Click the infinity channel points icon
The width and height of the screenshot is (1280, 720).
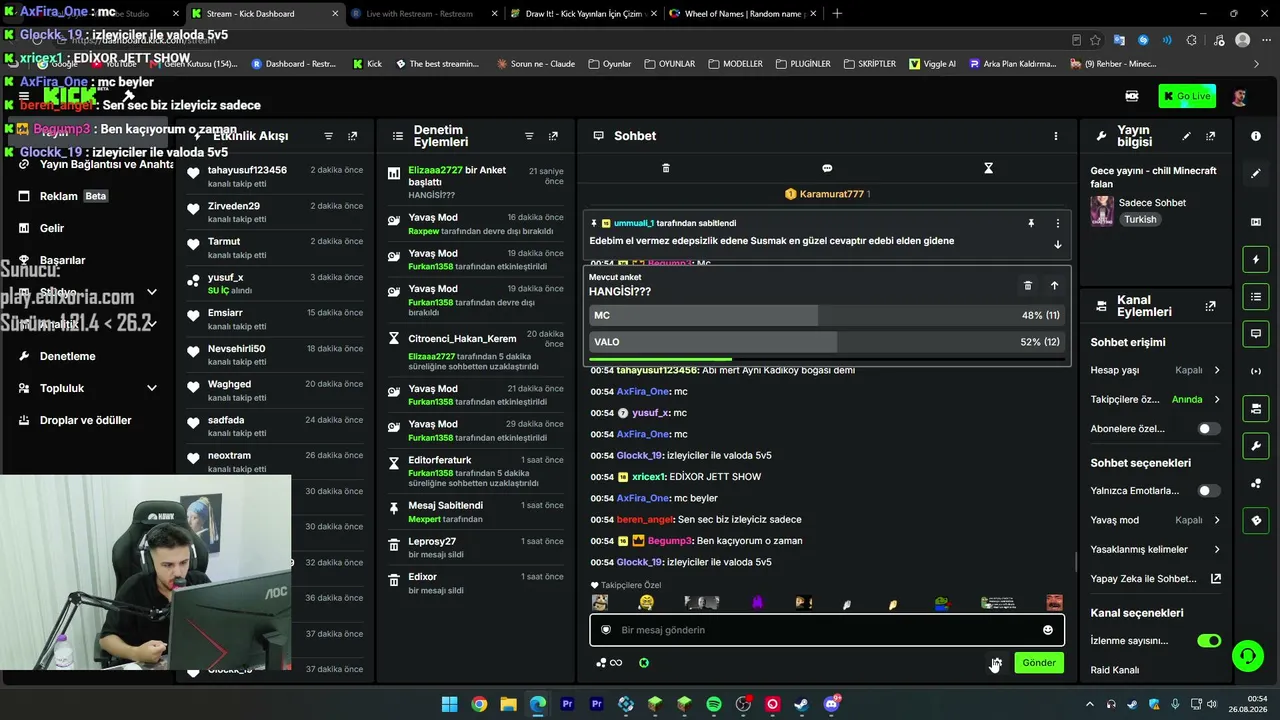coord(609,662)
